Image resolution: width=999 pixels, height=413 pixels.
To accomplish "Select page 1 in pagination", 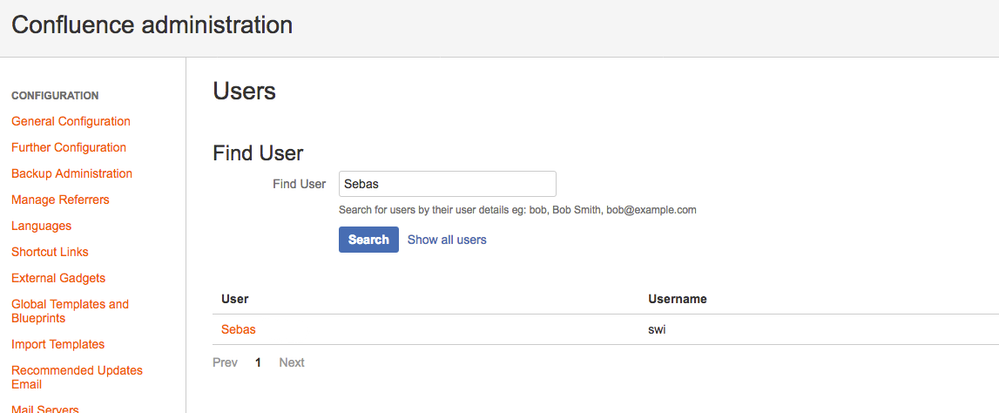I will pyautogui.click(x=258, y=363).
